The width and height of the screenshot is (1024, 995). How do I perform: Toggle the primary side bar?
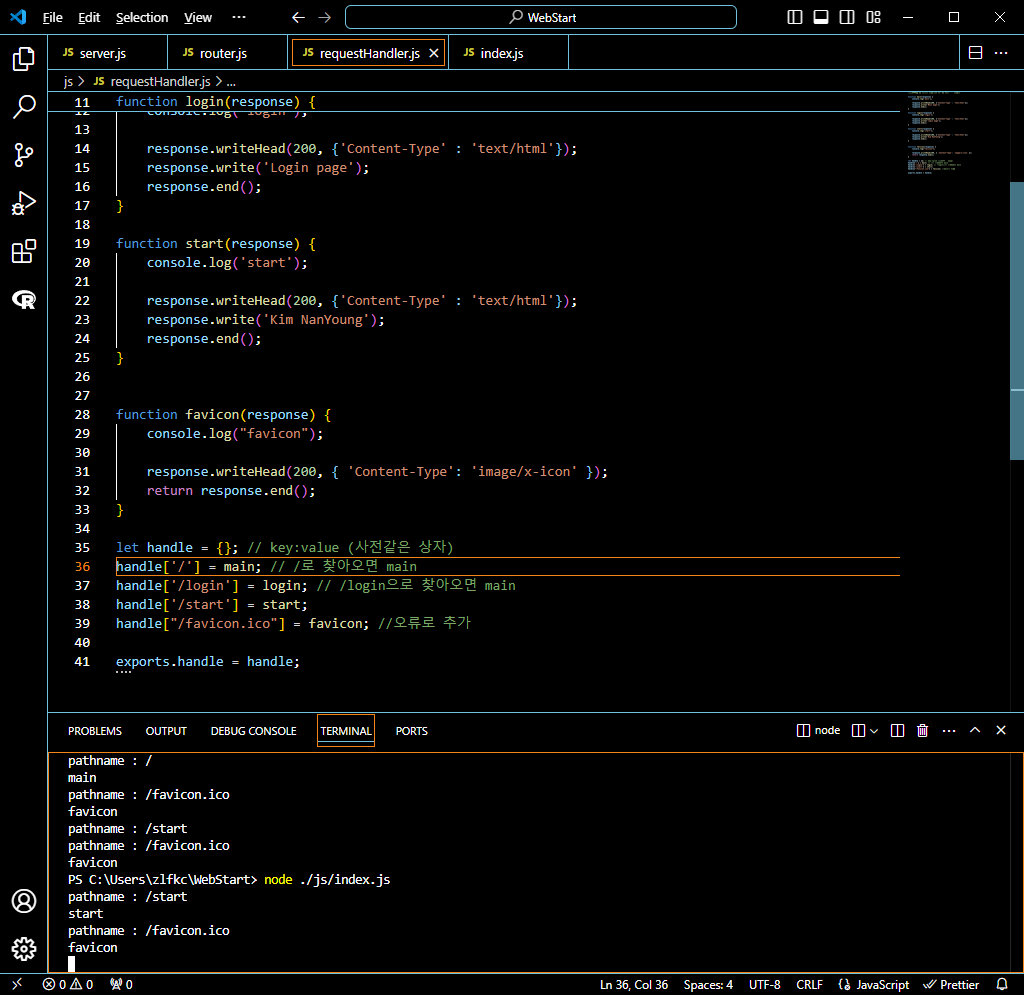pos(795,17)
